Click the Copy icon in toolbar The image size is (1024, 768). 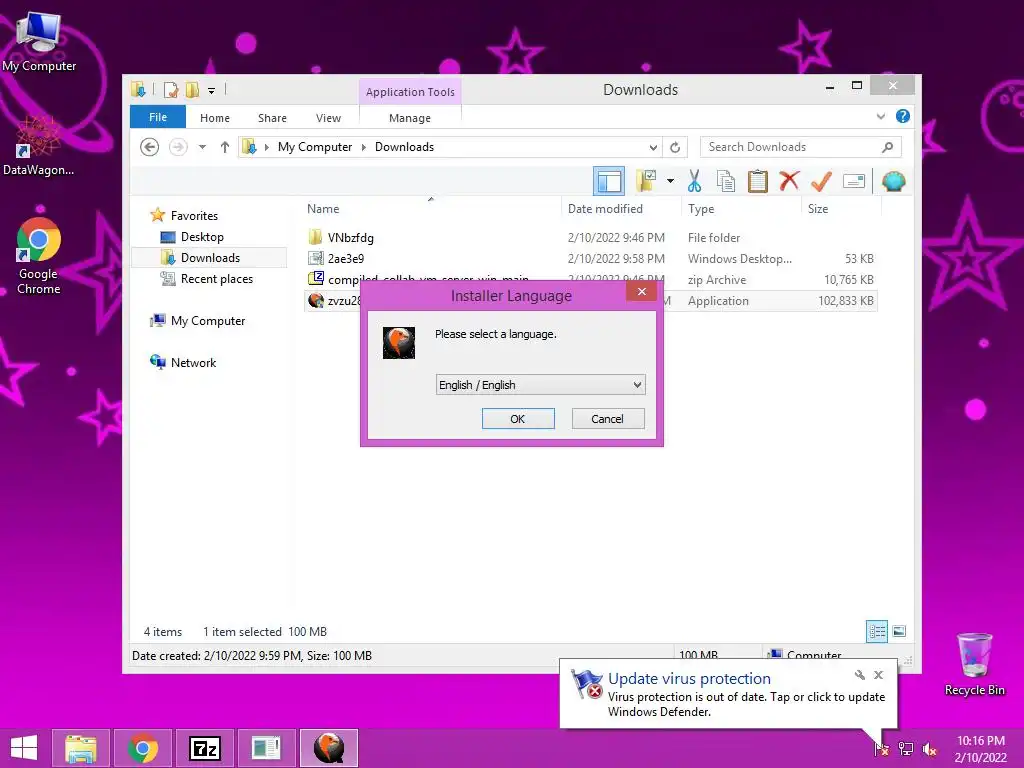[x=726, y=181]
